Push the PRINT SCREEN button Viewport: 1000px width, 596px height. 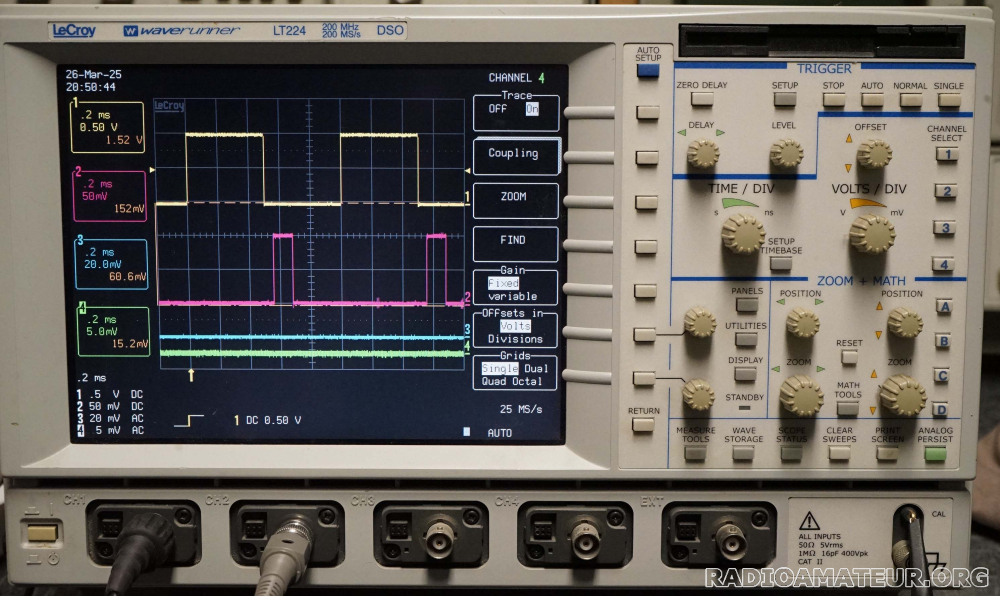click(x=887, y=453)
